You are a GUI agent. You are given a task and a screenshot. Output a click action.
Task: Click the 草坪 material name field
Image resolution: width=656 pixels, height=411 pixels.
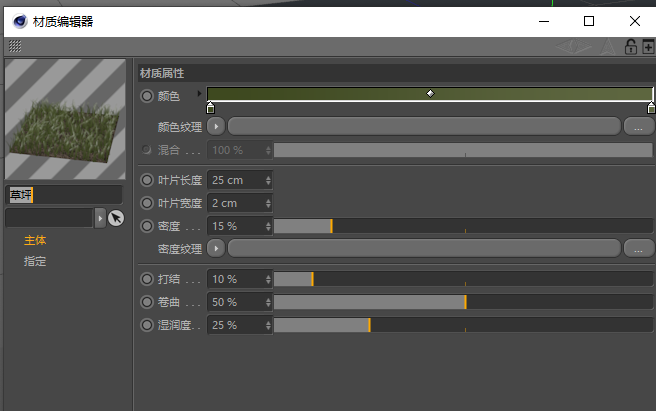[64, 195]
